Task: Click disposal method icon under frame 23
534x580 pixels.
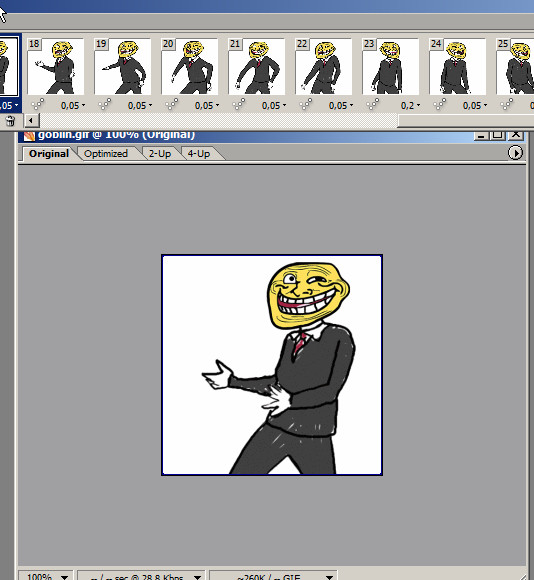Action: pyautogui.click(x=372, y=105)
